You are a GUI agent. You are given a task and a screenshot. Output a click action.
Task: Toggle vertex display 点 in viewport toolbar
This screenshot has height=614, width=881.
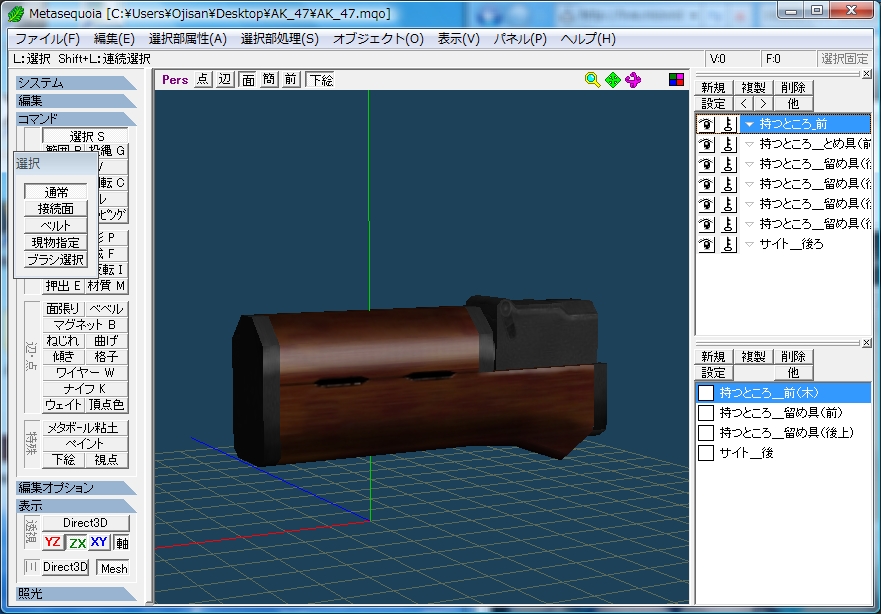pos(203,80)
